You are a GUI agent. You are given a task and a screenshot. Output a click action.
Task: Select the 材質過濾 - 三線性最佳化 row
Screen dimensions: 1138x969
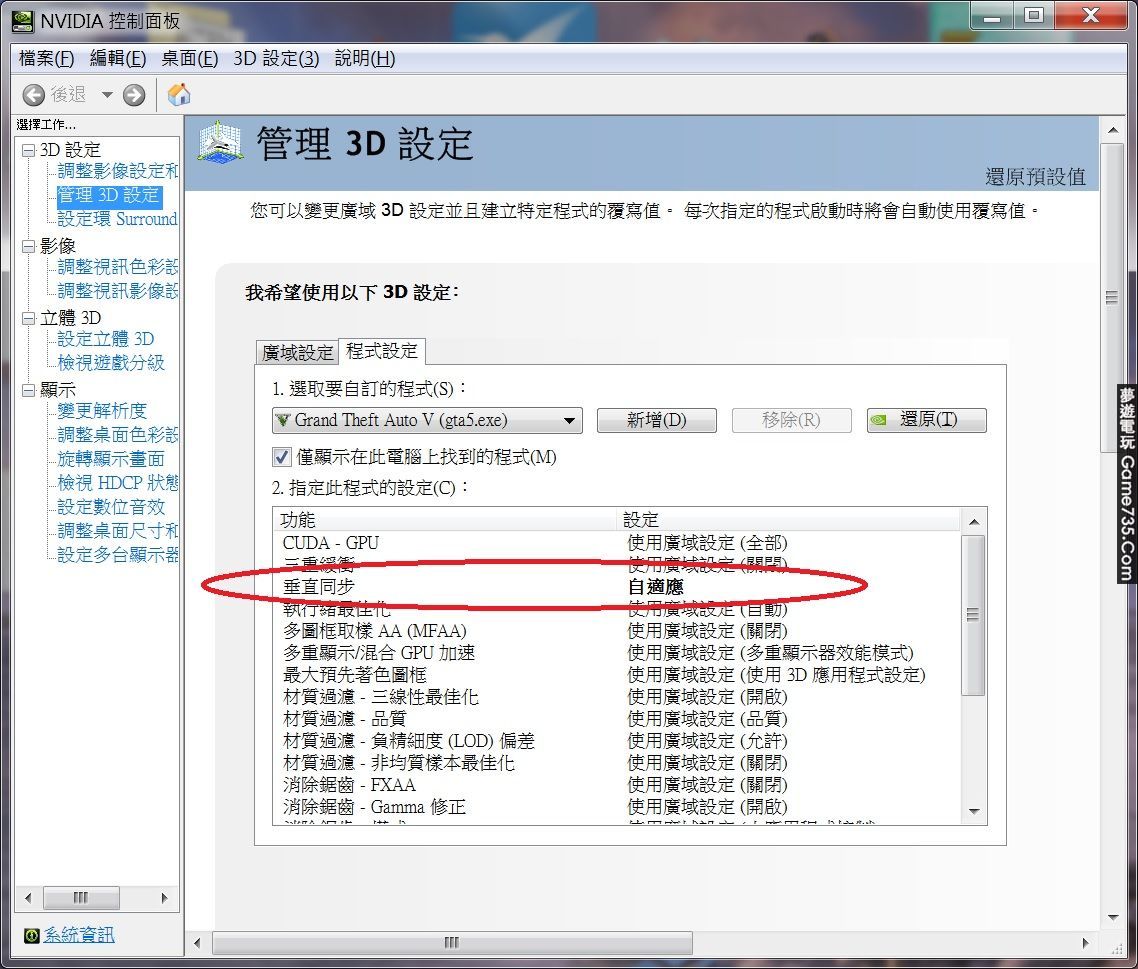[x=617, y=697]
